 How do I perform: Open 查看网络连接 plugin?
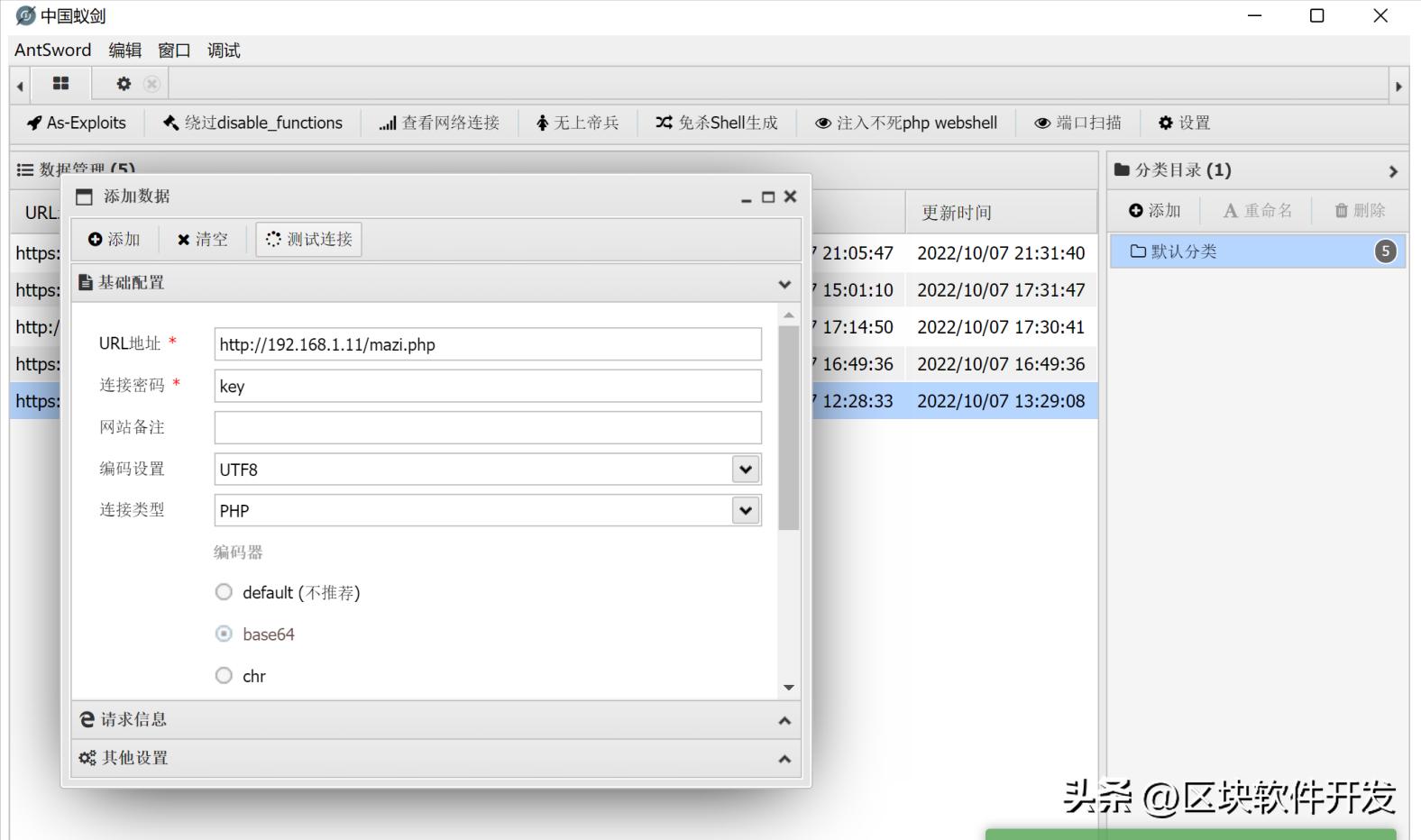(439, 123)
